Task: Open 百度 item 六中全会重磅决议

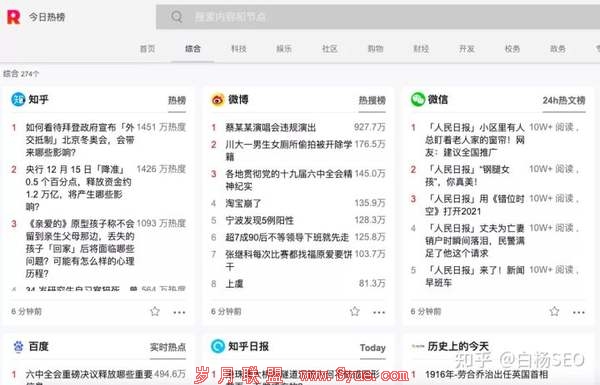Action: click(89, 377)
